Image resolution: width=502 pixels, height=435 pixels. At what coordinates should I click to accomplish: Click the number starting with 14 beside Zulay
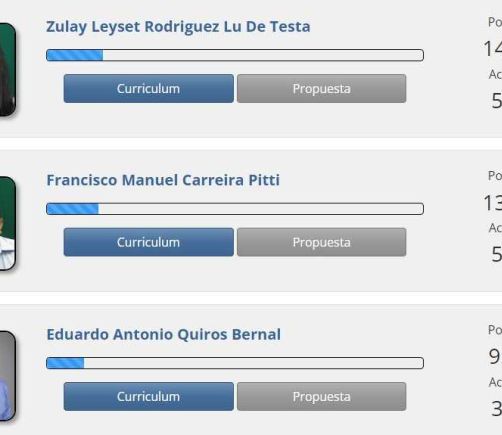click(493, 49)
